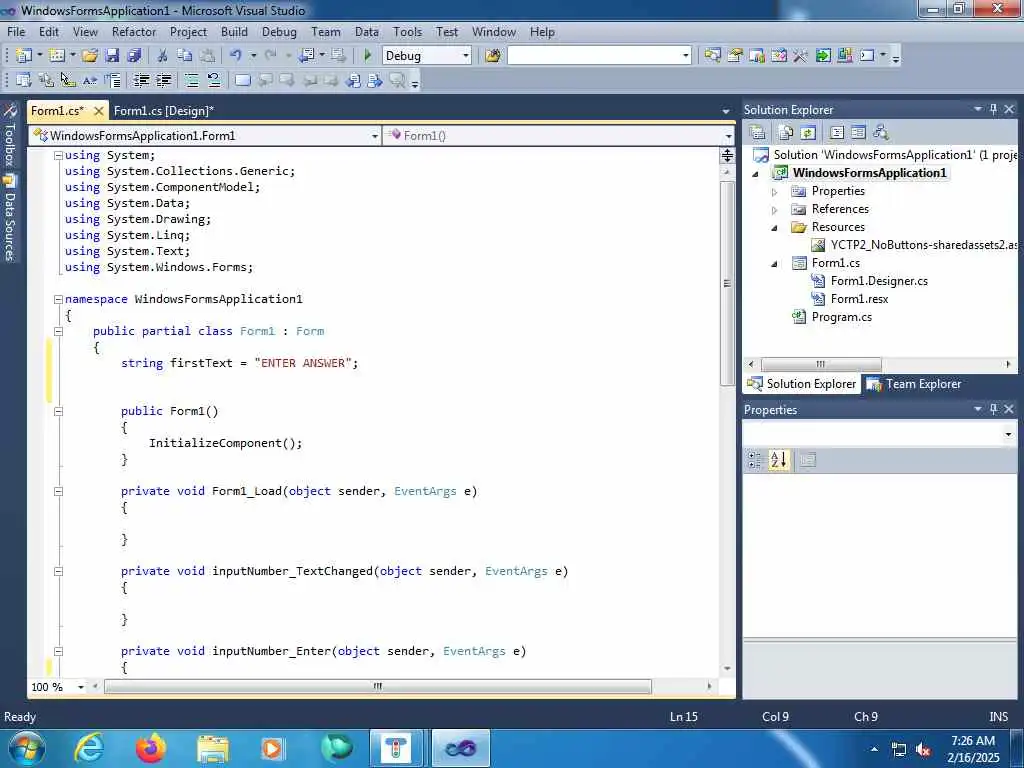1024x768 pixels.
Task: Open the Command Window toolbar icon
Action: tap(867, 56)
